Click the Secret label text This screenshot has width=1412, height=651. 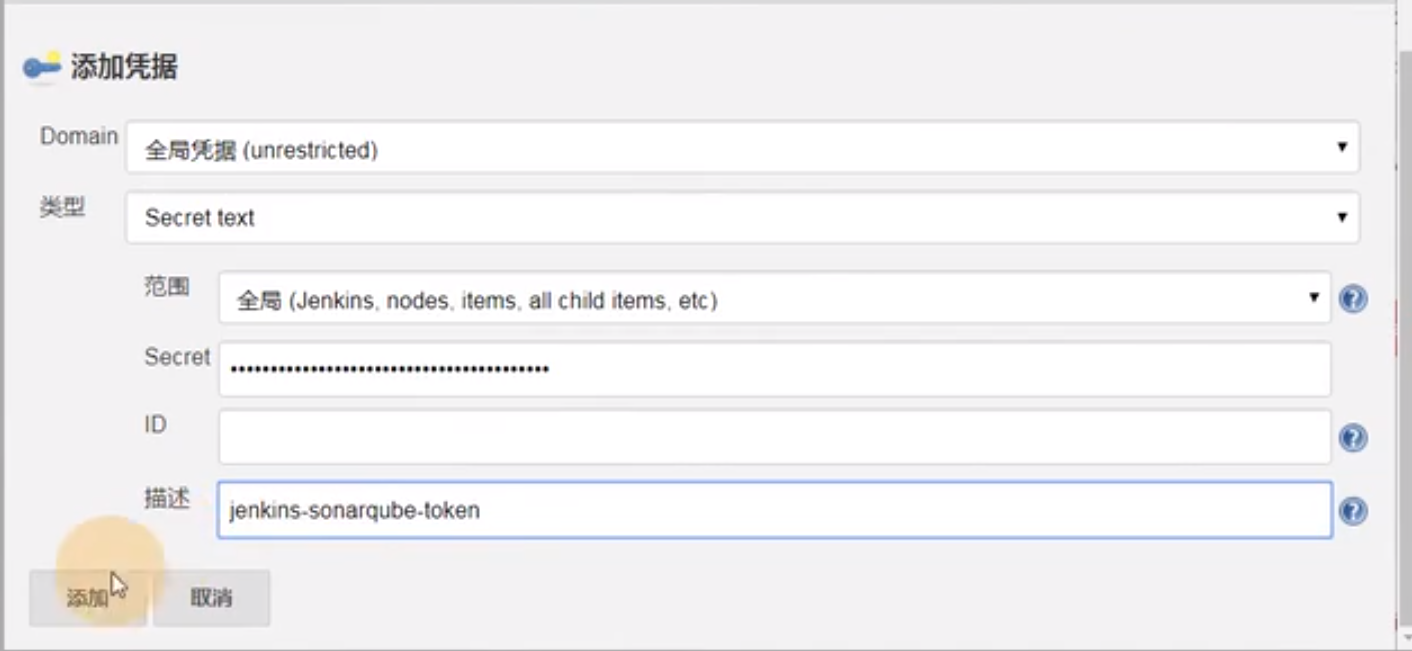(177, 357)
